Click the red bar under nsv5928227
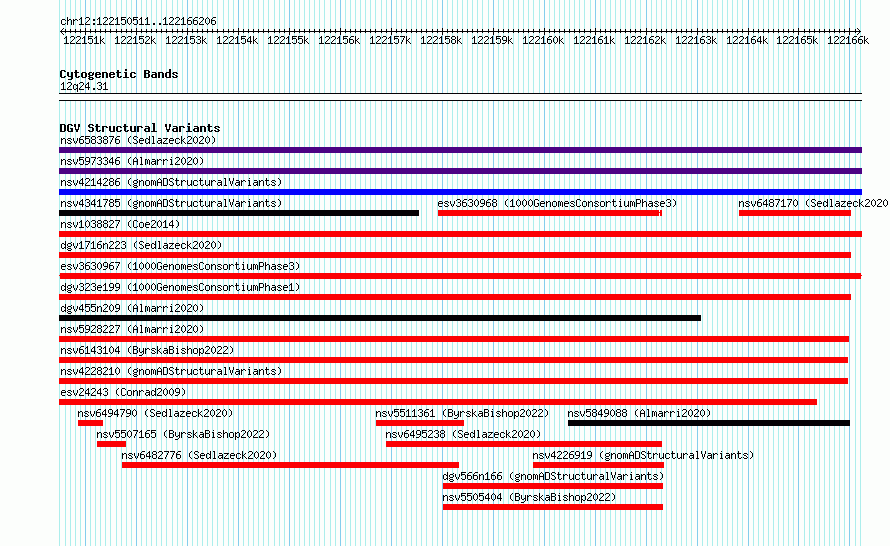Viewport: 890px width, 546px height. click(x=454, y=339)
